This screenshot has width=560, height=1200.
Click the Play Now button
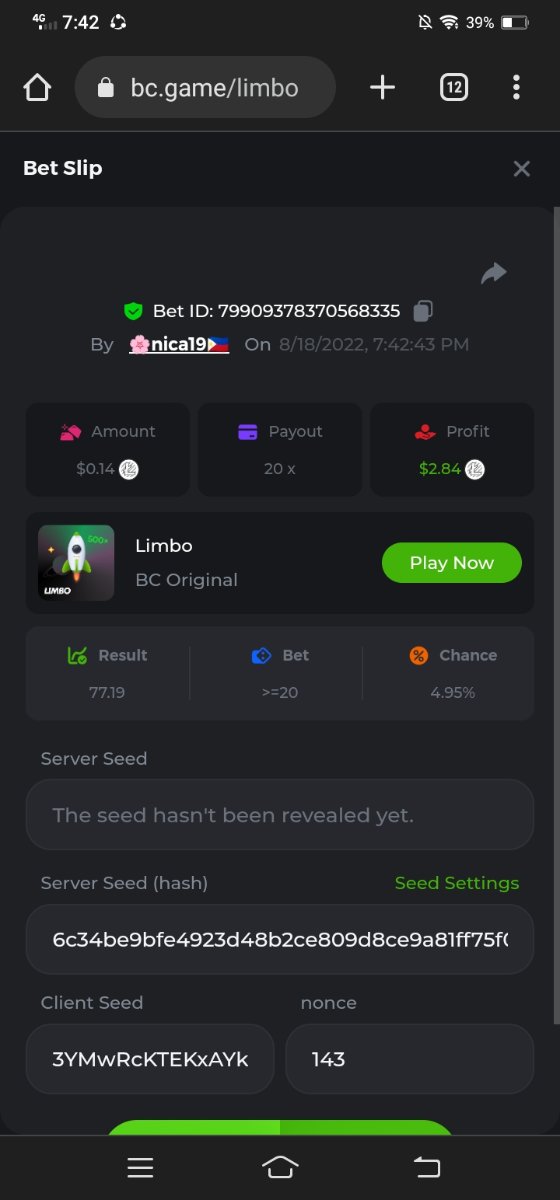(452, 563)
